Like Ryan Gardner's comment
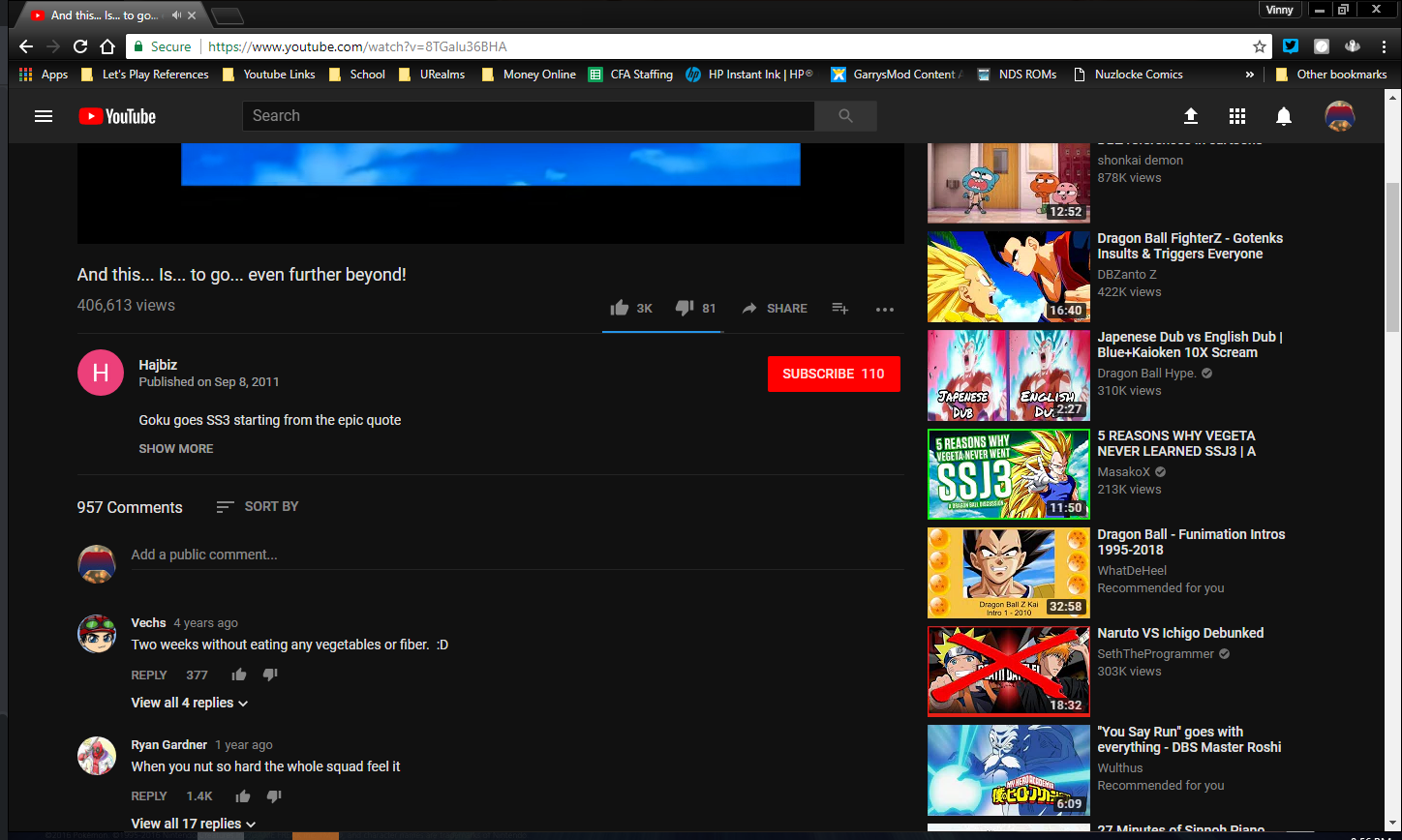 click(x=243, y=796)
